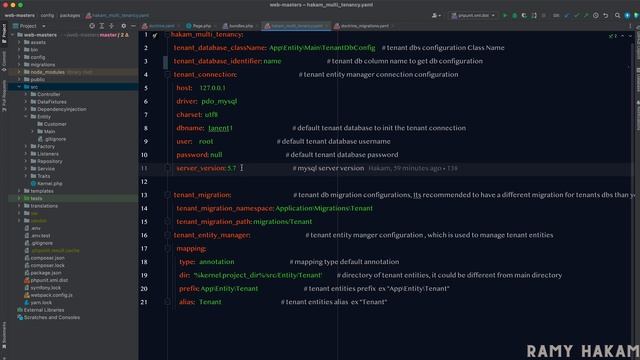The height and width of the screenshot is (360, 640).
Task: Select yarn.lock in project tree
Action: pyautogui.click(x=38, y=302)
